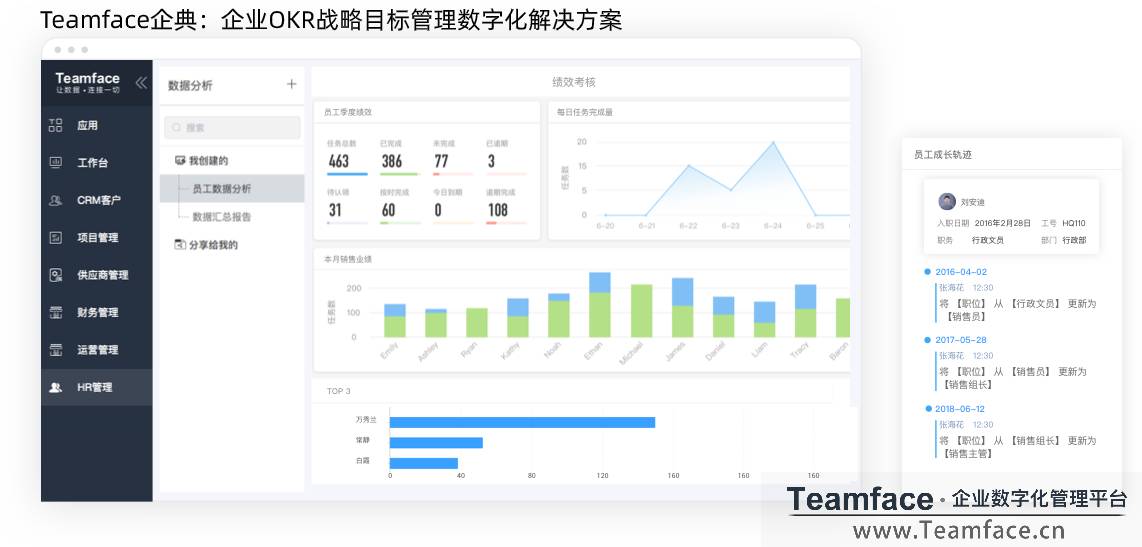Screen dimensions: 1142x547
Task: Open 应用 menu item
Action: coord(97,125)
